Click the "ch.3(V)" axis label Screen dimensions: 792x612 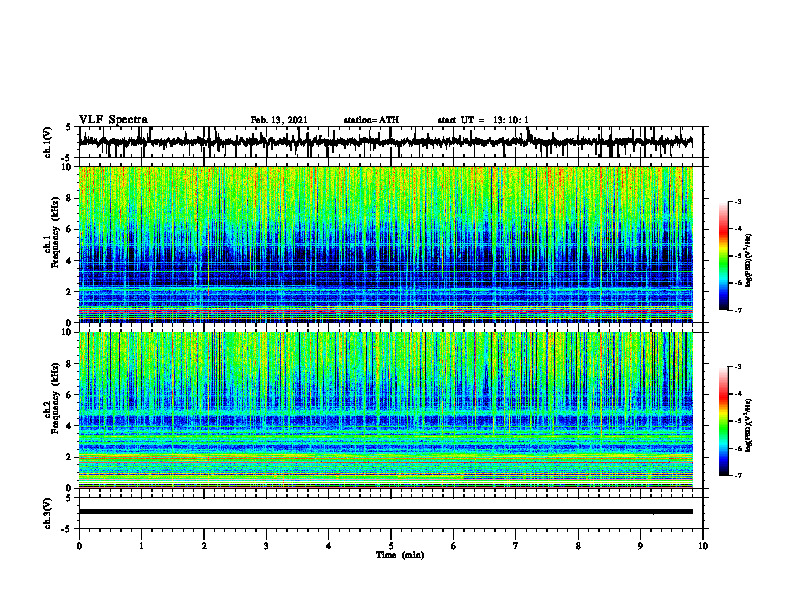point(48,513)
